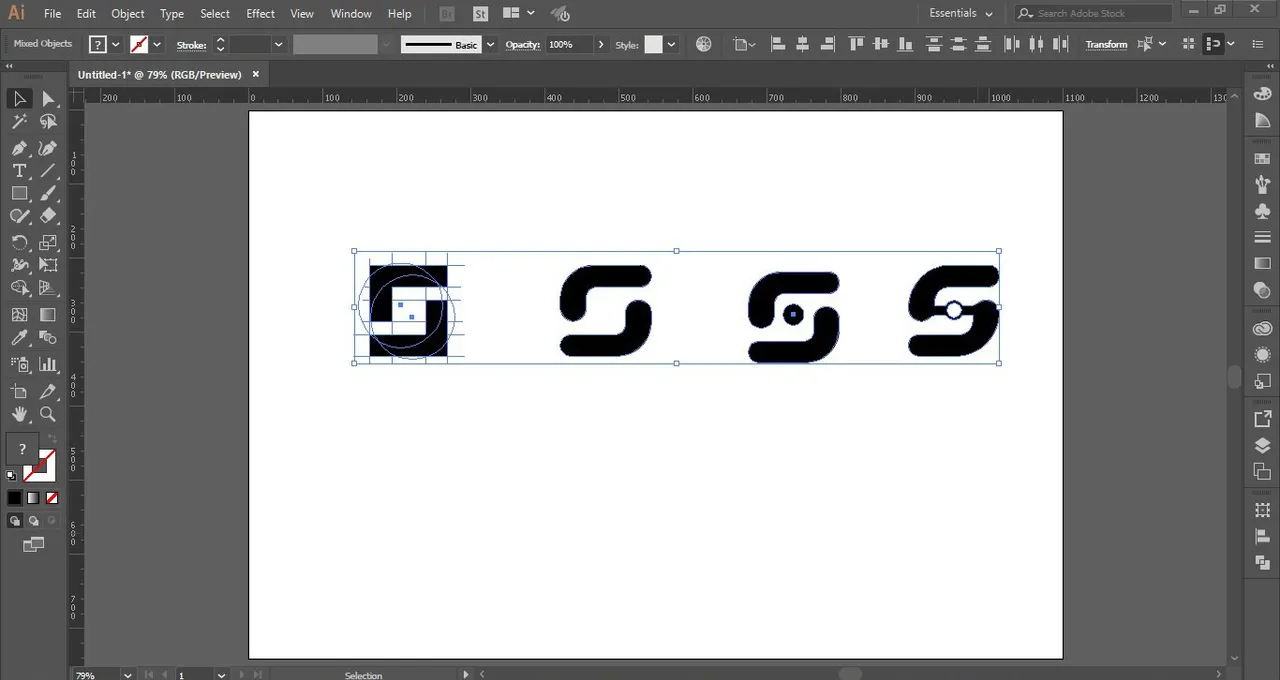The image size is (1280, 680).
Task: Open the stroke weight dropdown
Action: [278, 44]
